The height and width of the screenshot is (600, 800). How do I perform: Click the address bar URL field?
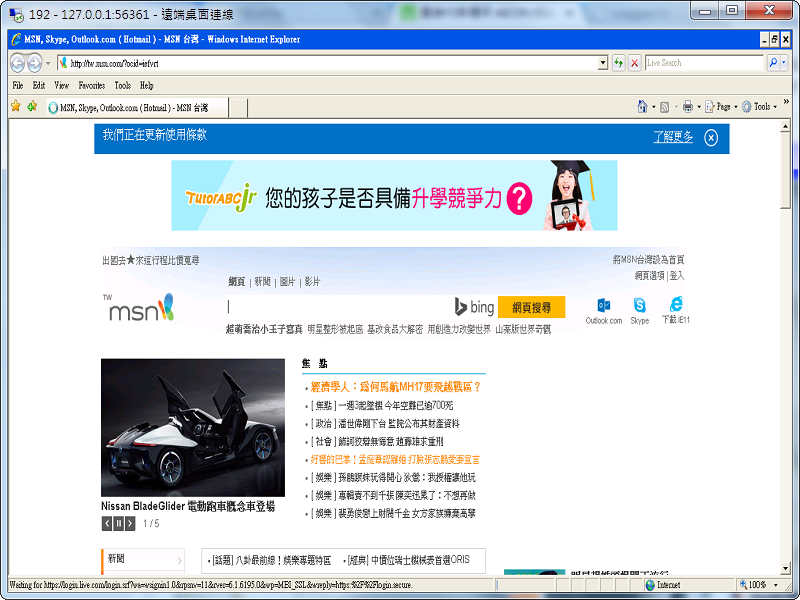tap(328, 63)
